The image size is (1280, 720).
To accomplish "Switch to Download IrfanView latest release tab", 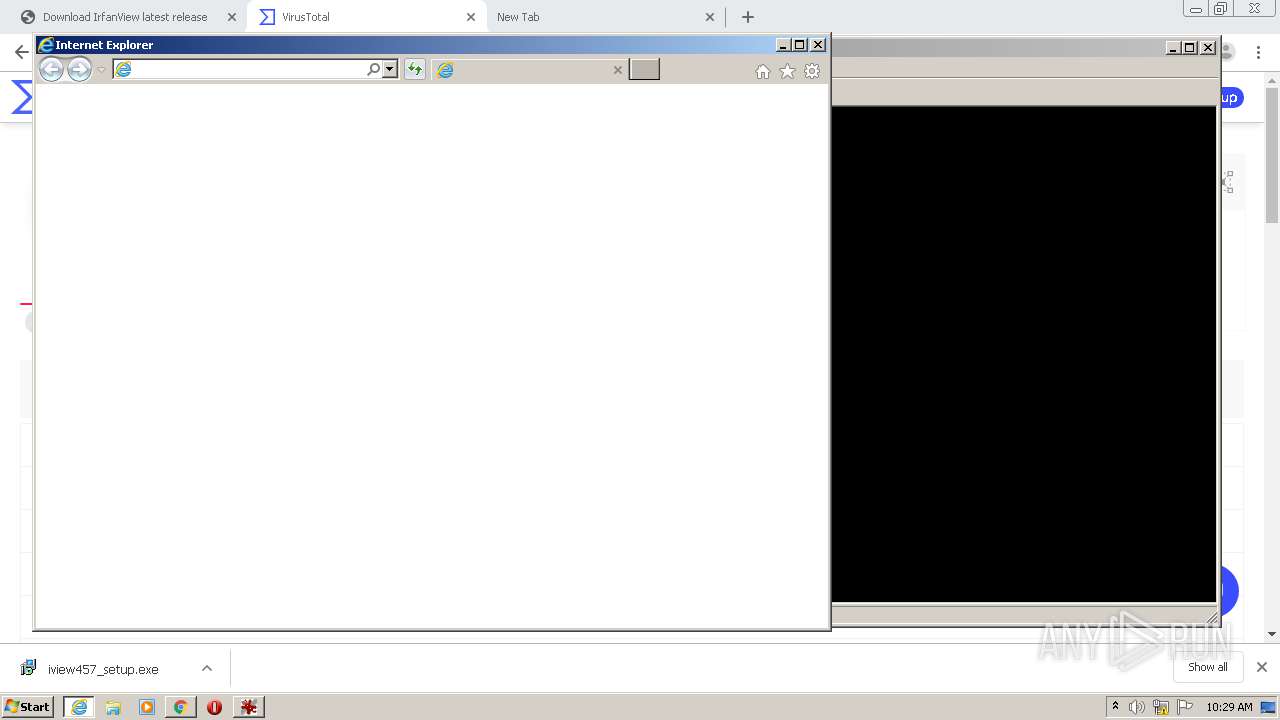I will point(125,17).
